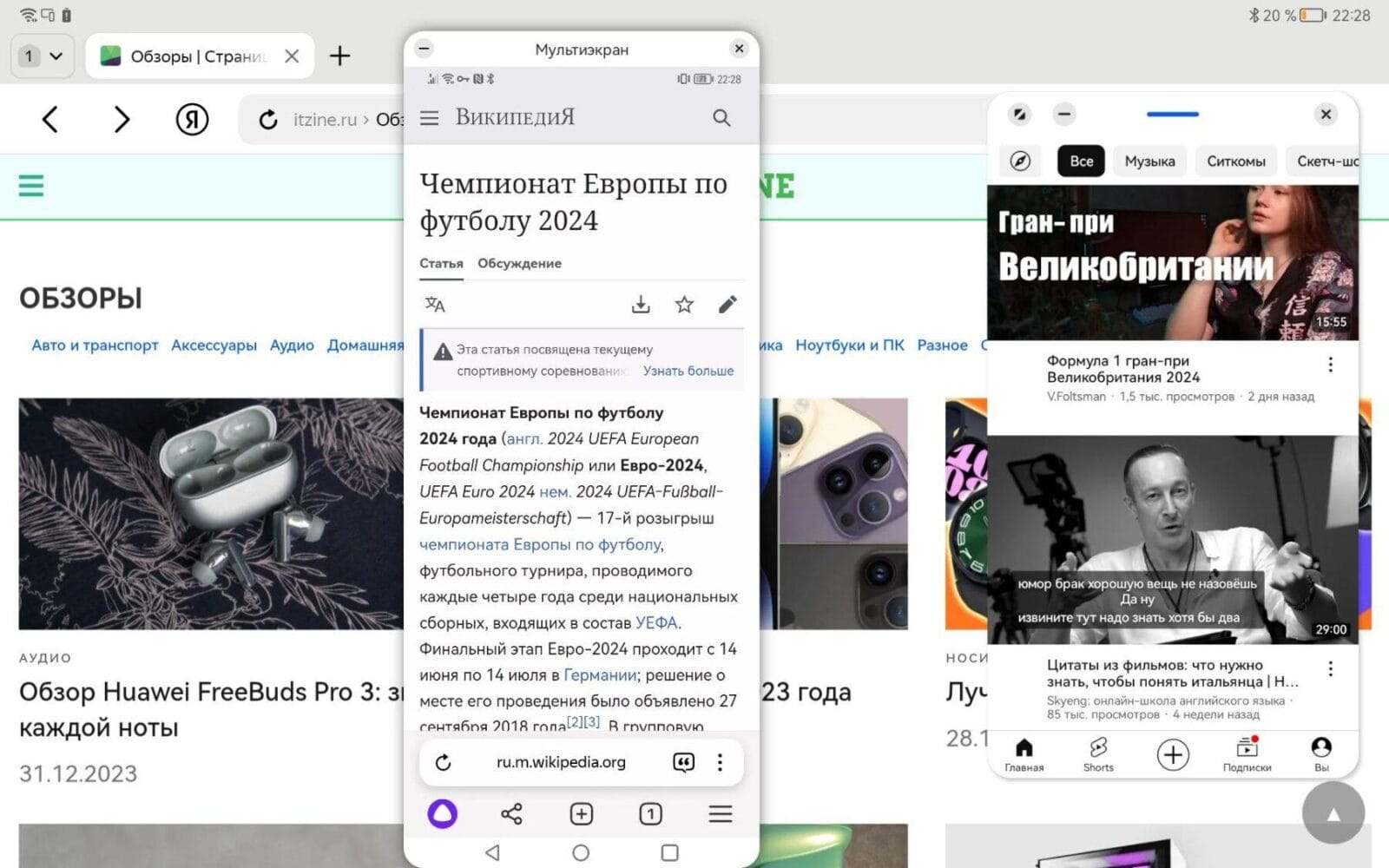Screen dimensions: 1389x868
Task: Open the Huawei FreeBuds Pro 3 review thumbnail
Action: pyautogui.click(x=211, y=513)
